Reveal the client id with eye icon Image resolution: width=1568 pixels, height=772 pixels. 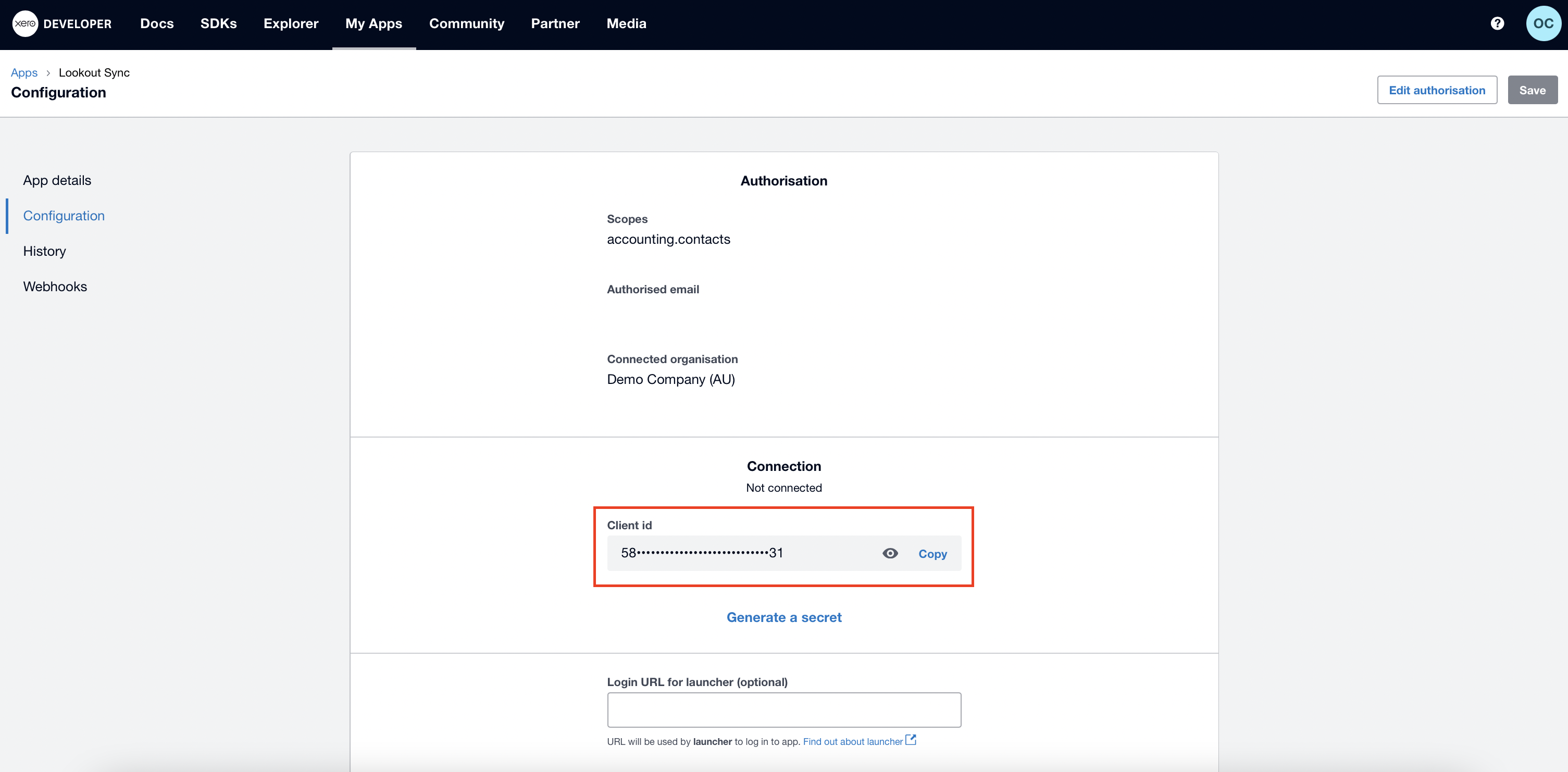coord(890,553)
